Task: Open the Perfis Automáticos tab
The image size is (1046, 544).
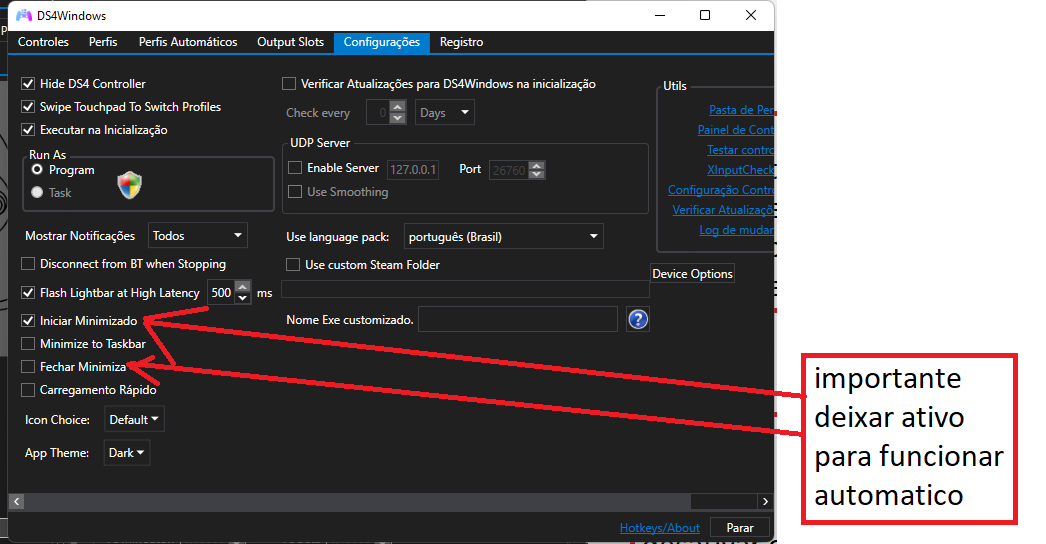Action: point(188,42)
